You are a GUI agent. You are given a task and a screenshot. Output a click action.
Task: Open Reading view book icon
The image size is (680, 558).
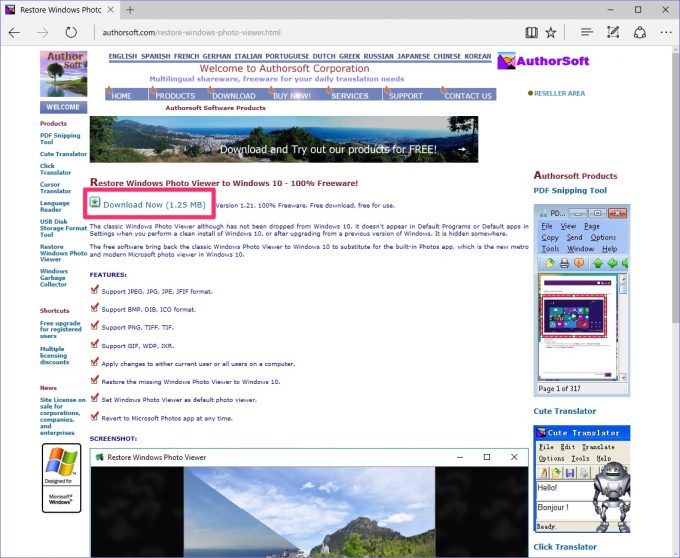[x=531, y=33]
